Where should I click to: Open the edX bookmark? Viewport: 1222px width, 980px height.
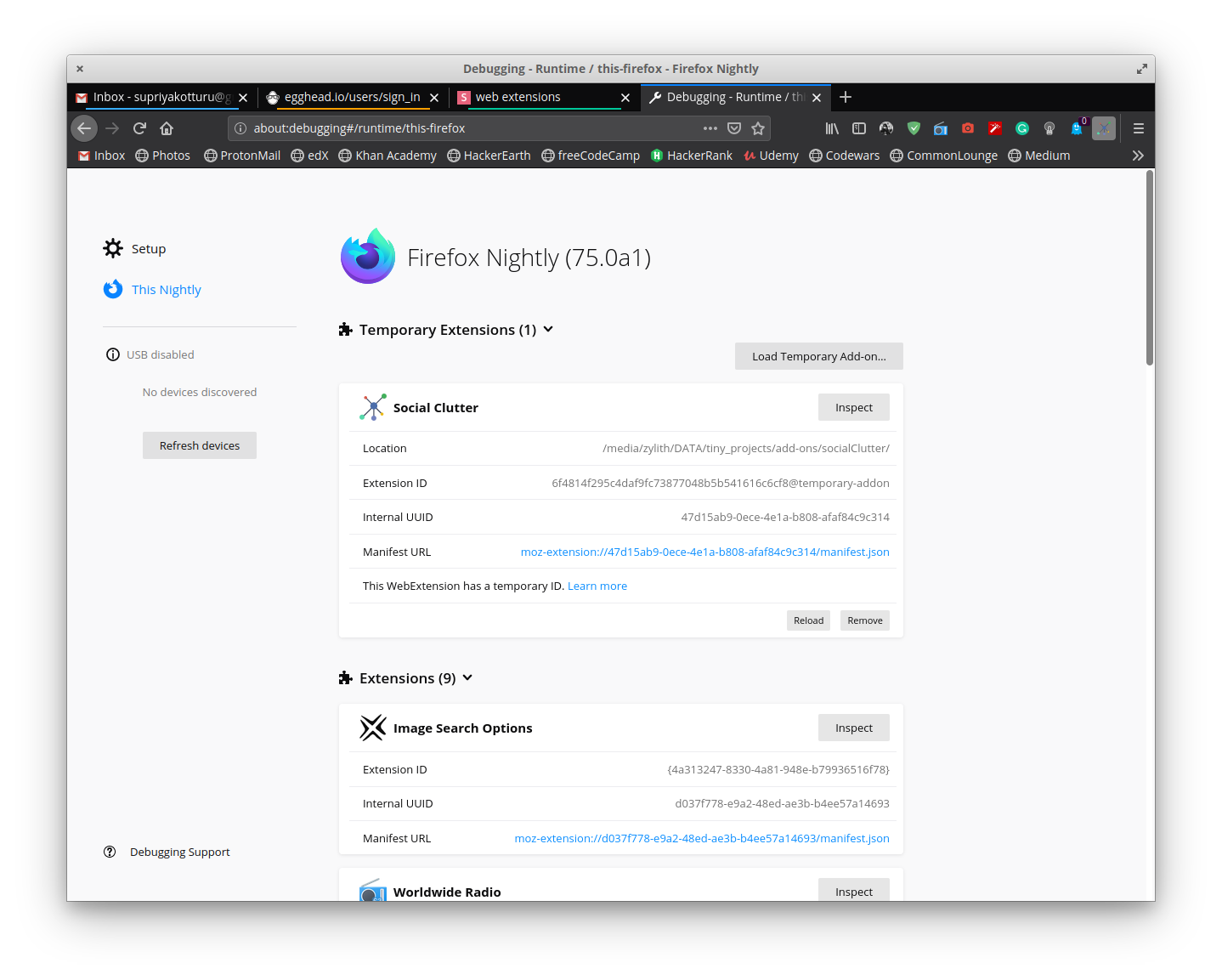pos(309,156)
